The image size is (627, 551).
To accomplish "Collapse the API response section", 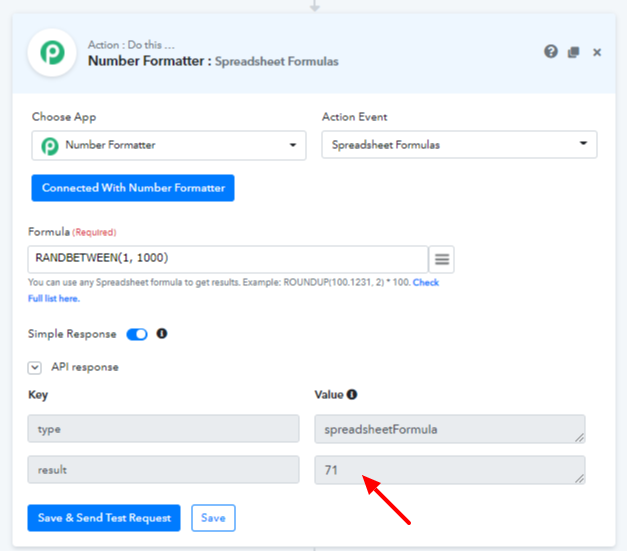I will point(35,367).
